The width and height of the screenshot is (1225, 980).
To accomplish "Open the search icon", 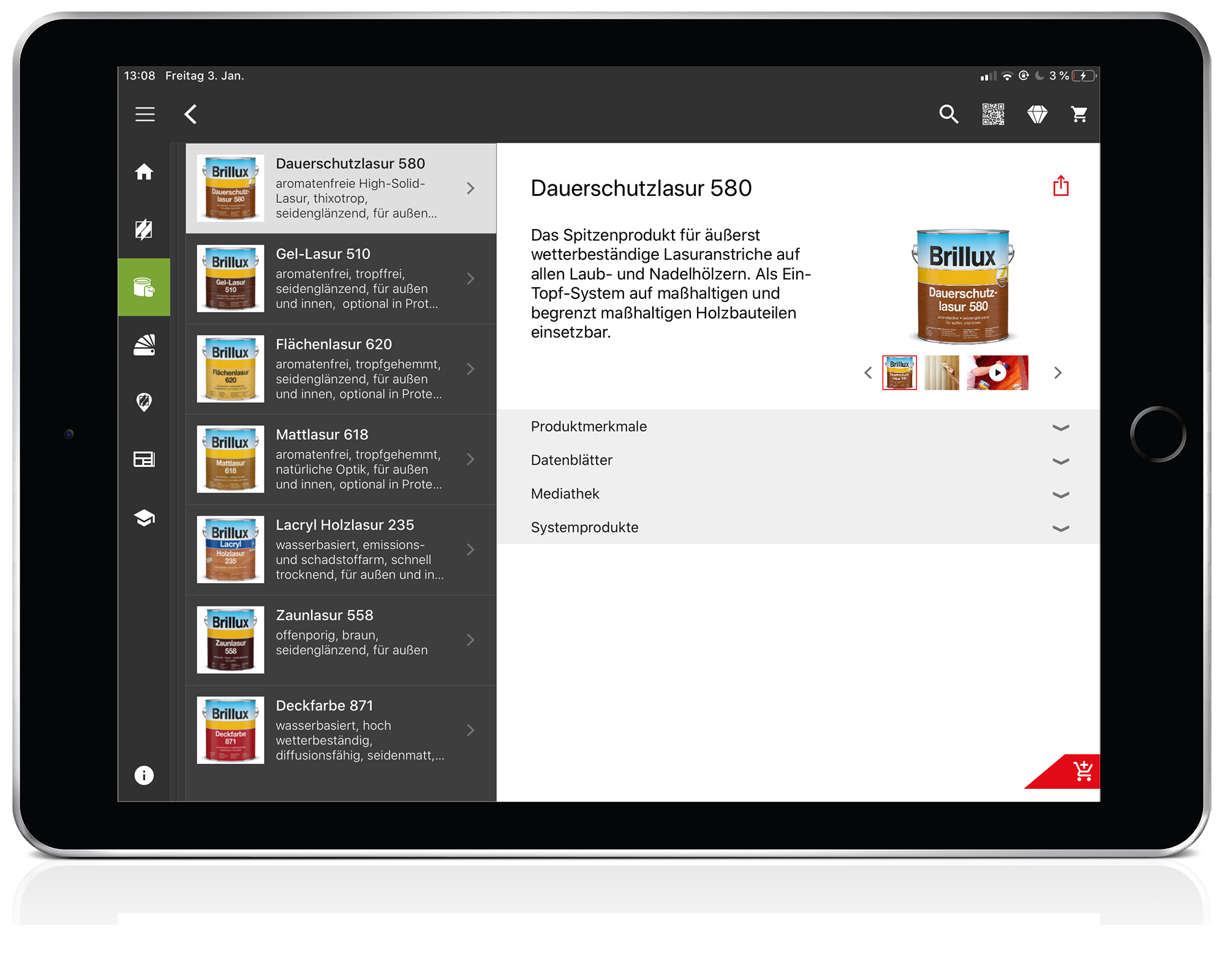I will [x=948, y=114].
